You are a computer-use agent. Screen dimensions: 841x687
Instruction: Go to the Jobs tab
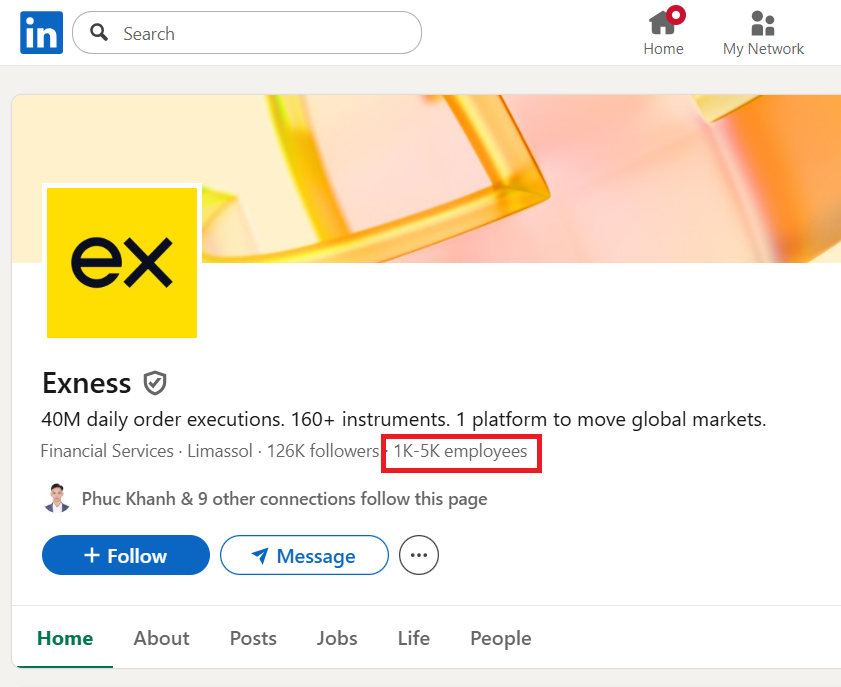coord(337,638)
